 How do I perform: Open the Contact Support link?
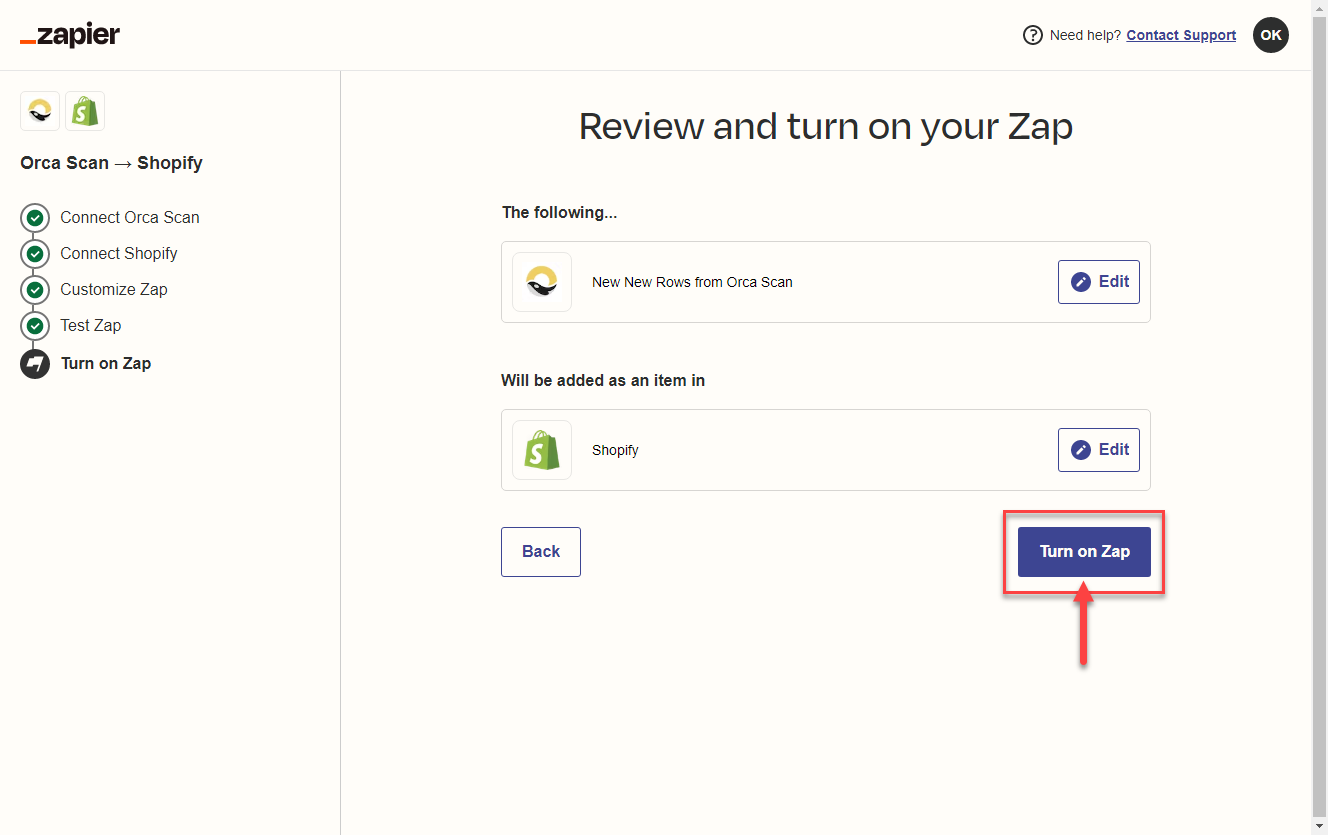1181,36
